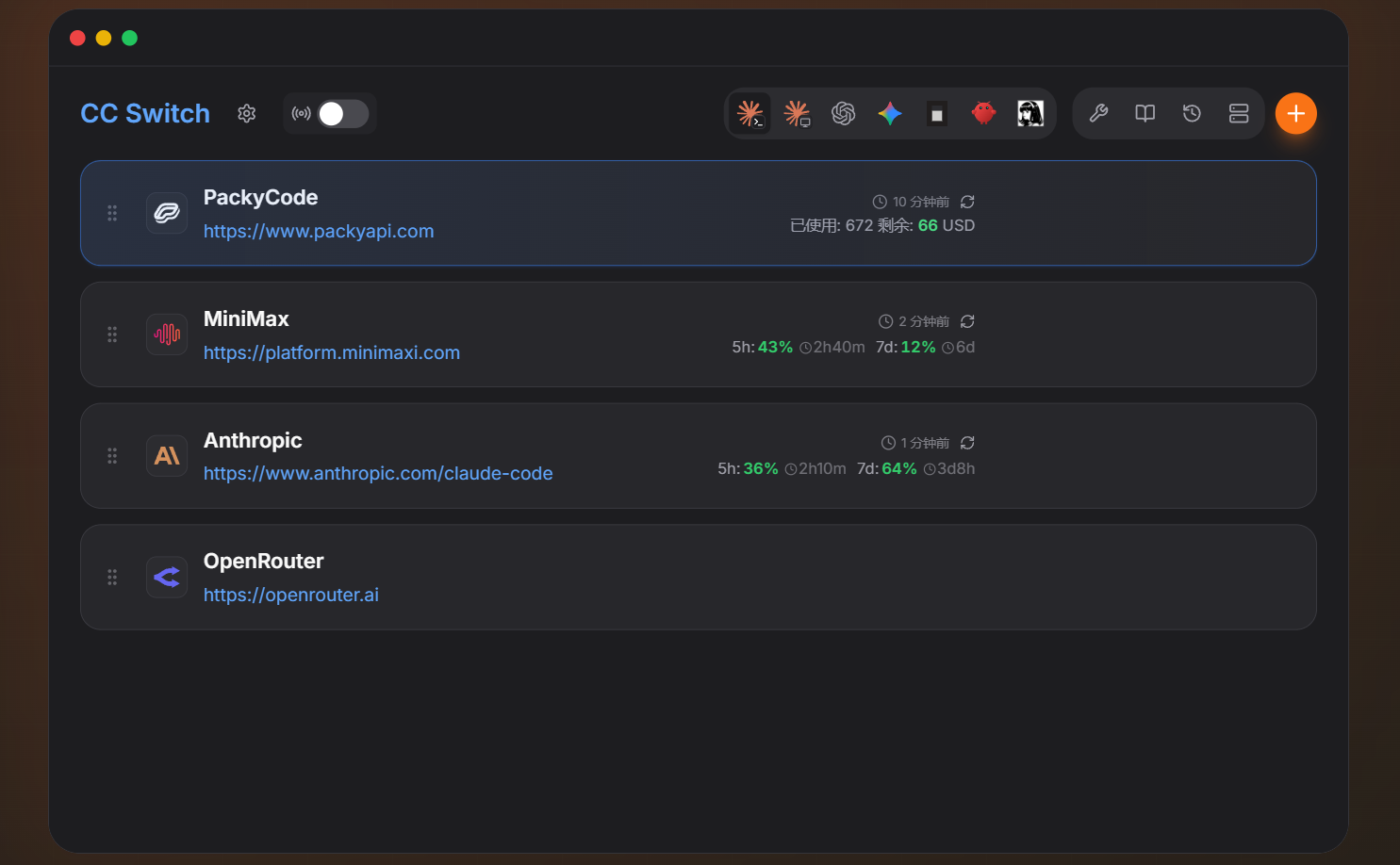The image size is (1400, 865).
Task: Open https://www.packyapi.com link
Action: [319, 231]
